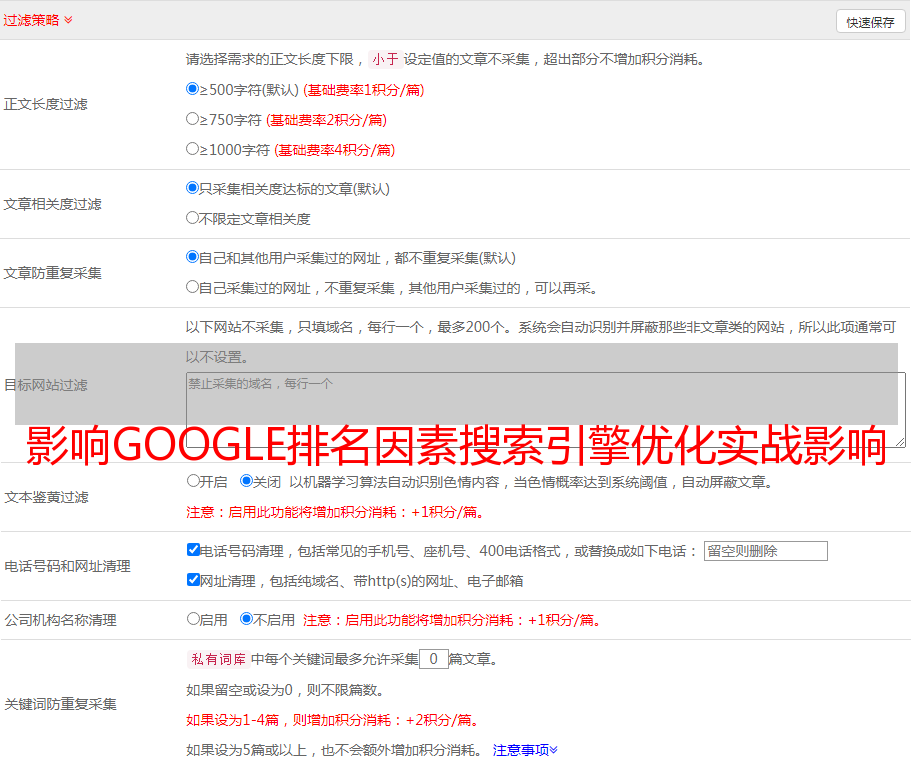Click the 如果留空或设为0，则不限篇数 text
The width and height of the screenshot is (912, 768).
285,690
